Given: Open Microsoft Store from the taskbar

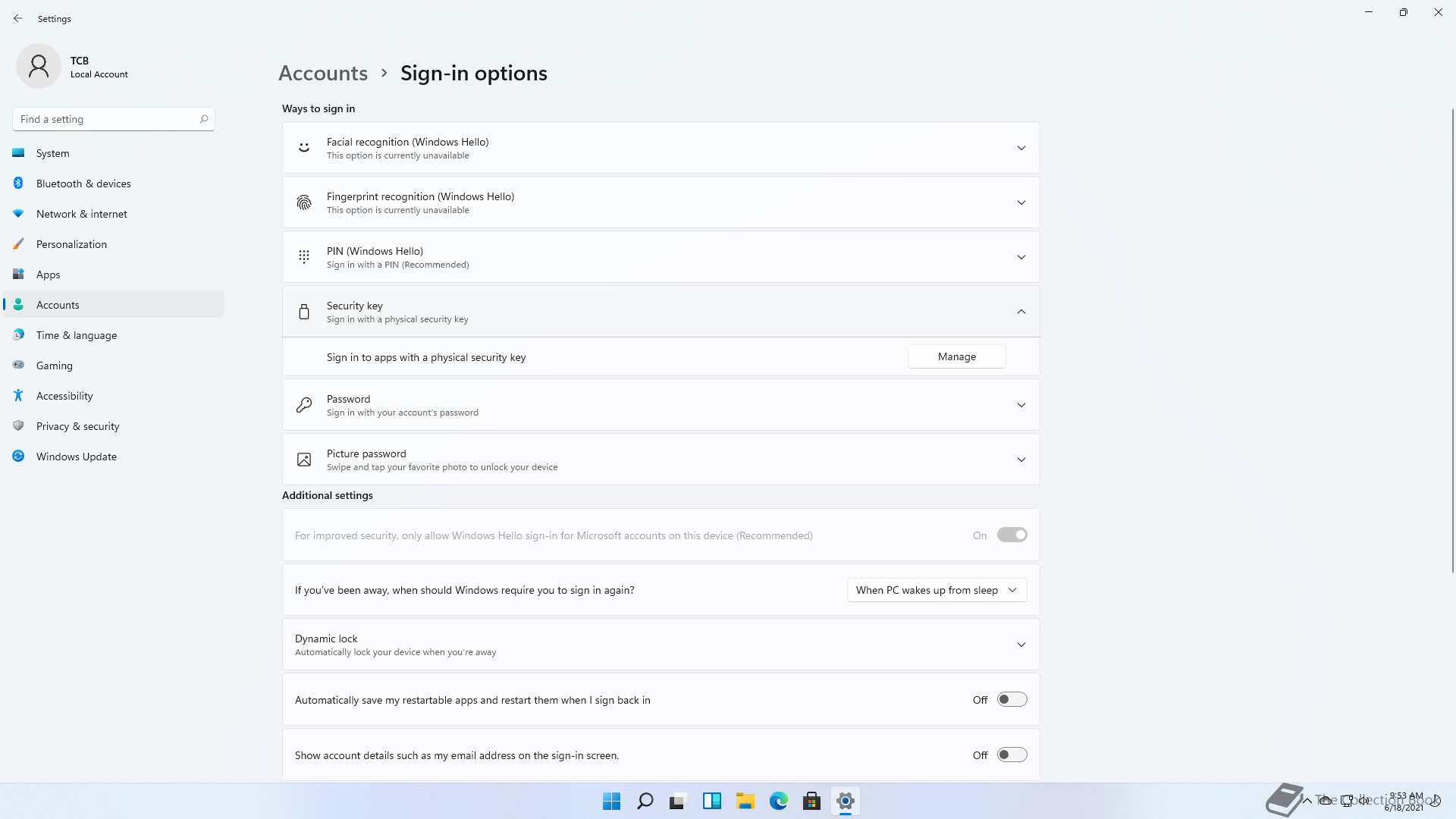Looking at the screenshot, I should [x=812, y=801].
